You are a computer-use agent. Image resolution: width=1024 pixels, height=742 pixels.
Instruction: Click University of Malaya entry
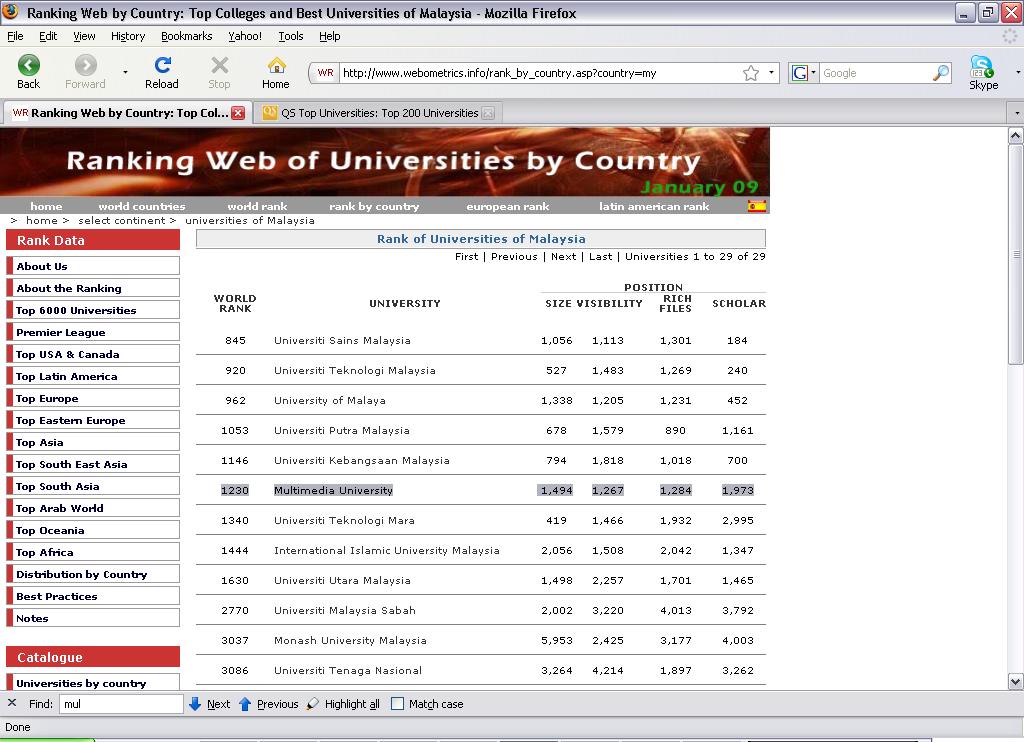pyautogui.click(x=330, y=400)
